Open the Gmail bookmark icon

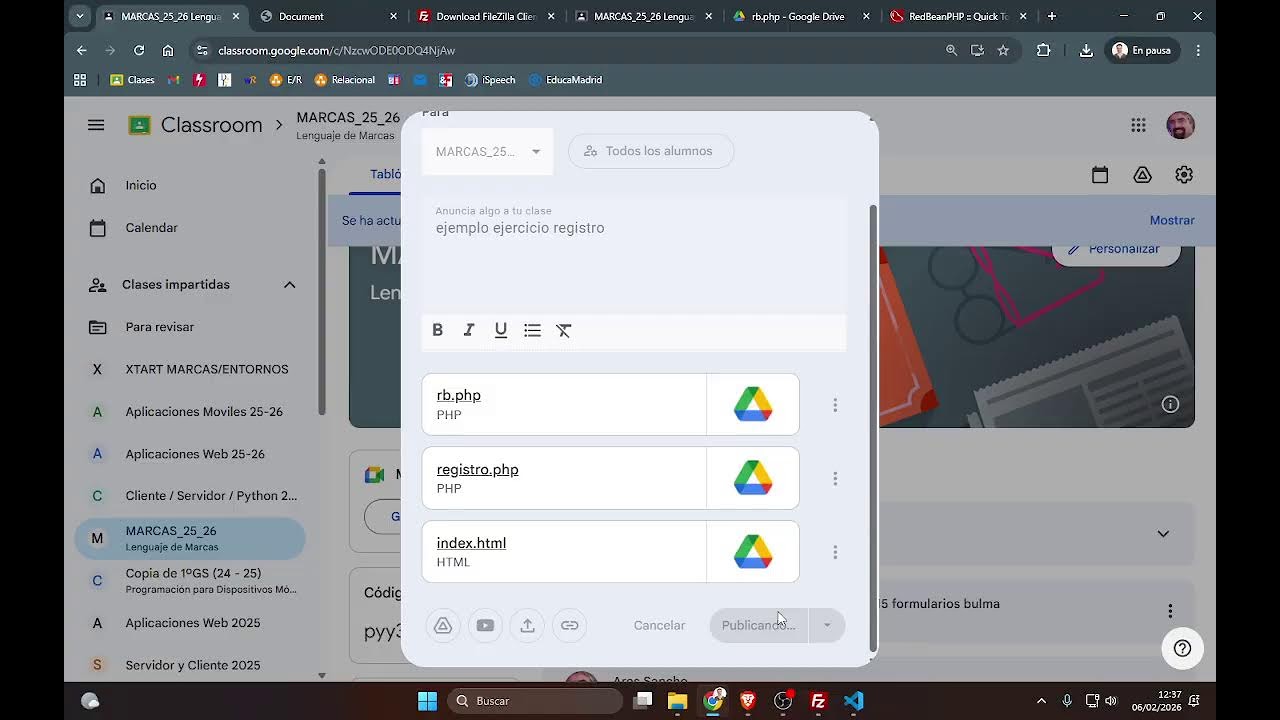173,80
